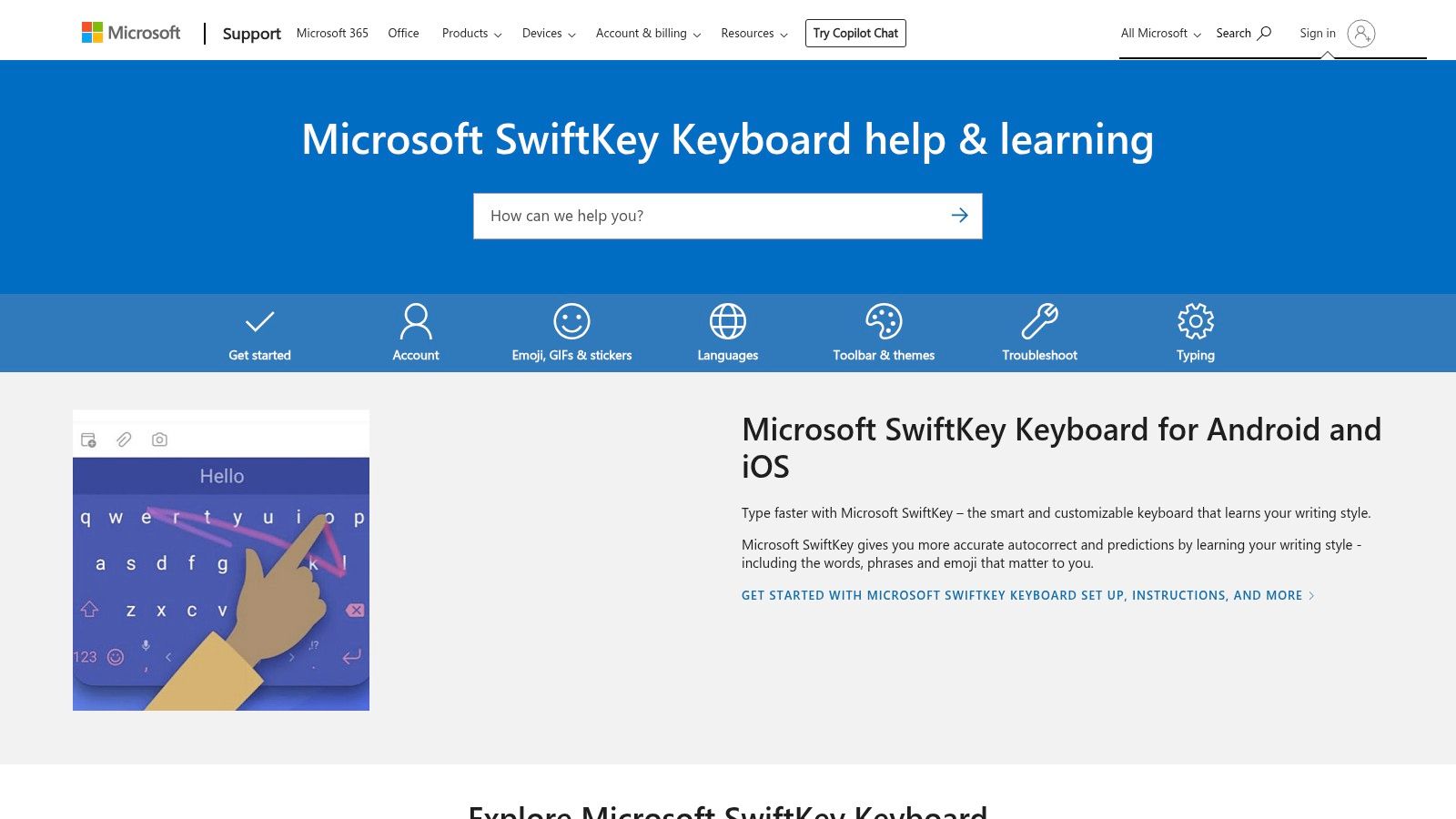This screenshot has height=819, width=1456.
Task: Focus the How can we help you field
Action: click(x=710, y=216)
